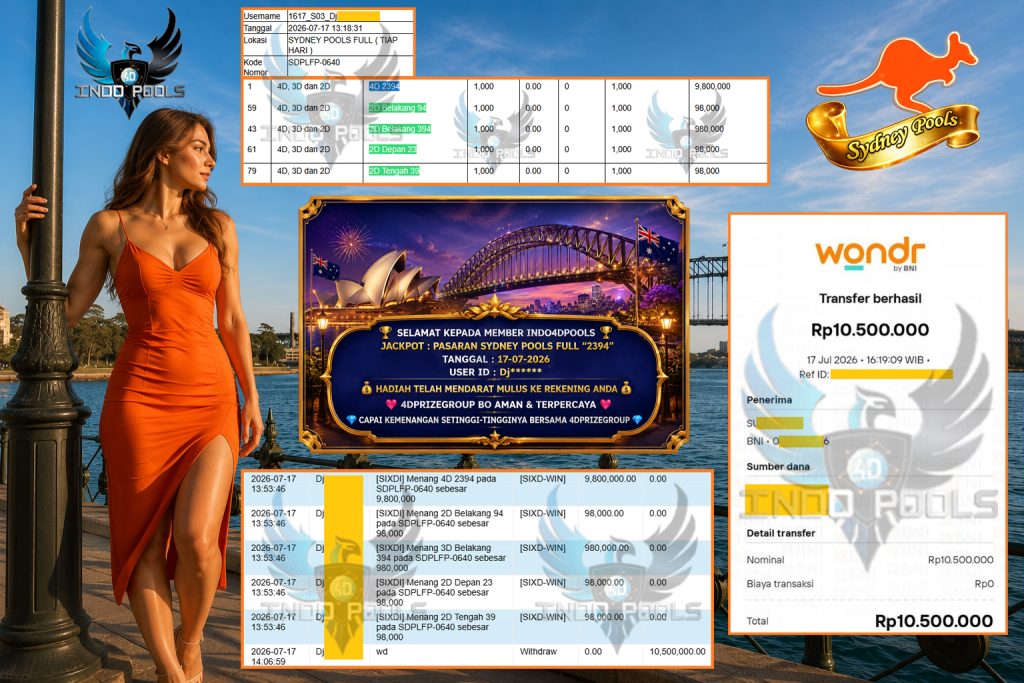The height and width of the screenshot is (683, 1024).
Task: Select the 10,500,000.00 withdraw amount
Action: pos(677,652)
